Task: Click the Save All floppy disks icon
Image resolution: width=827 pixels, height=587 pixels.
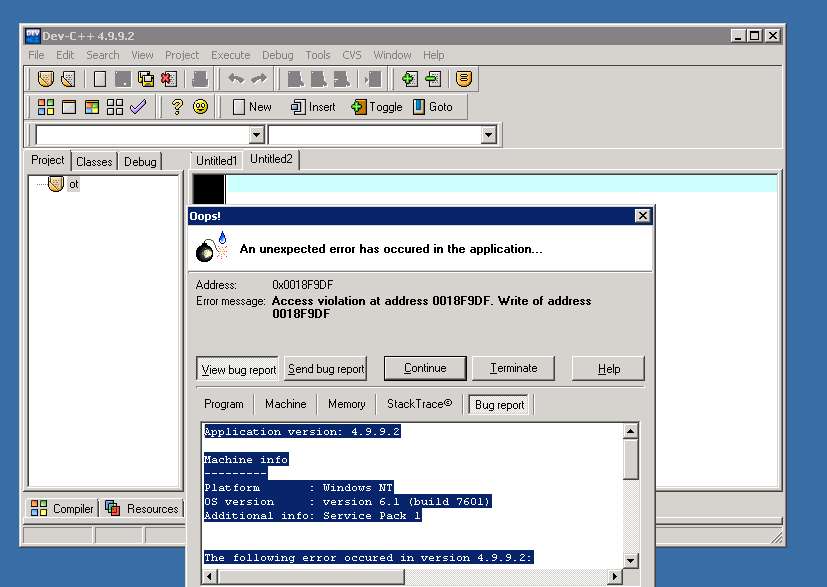Action: click(x=146, y=79)
